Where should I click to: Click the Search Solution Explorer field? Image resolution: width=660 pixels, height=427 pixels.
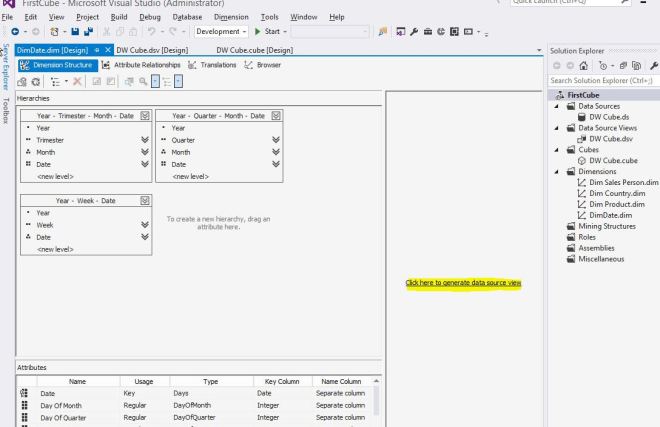click(600, 79)
